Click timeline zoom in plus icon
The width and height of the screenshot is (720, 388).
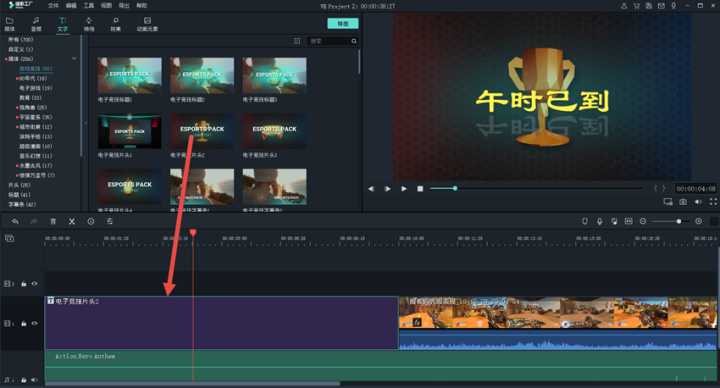coord(698,221)
